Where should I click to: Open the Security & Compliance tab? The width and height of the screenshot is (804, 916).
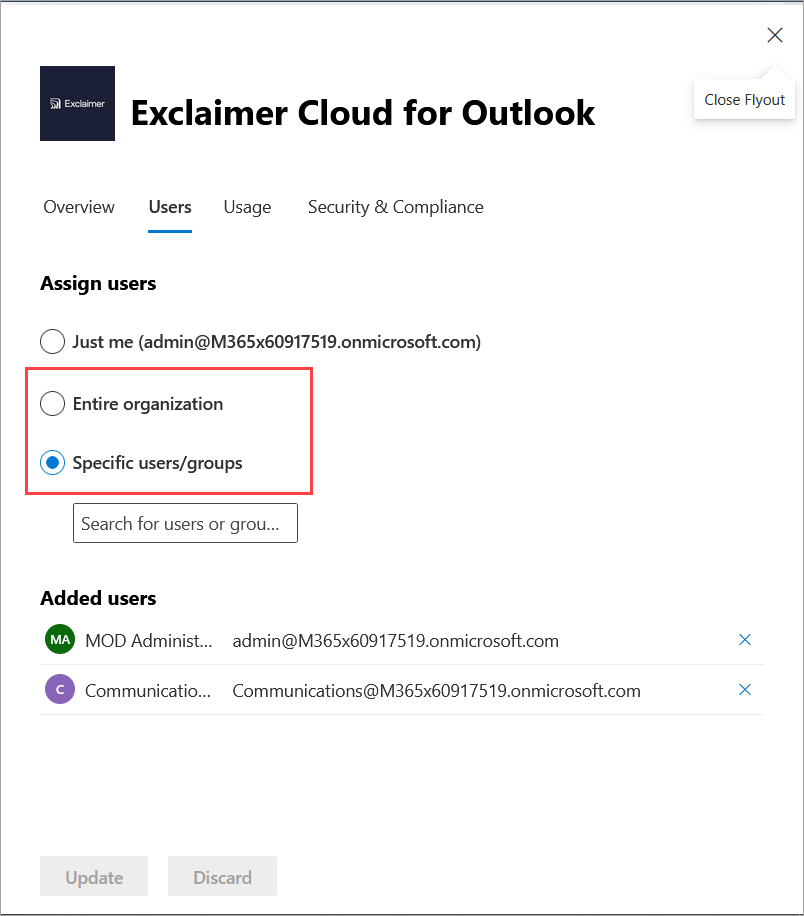[395, 207]
